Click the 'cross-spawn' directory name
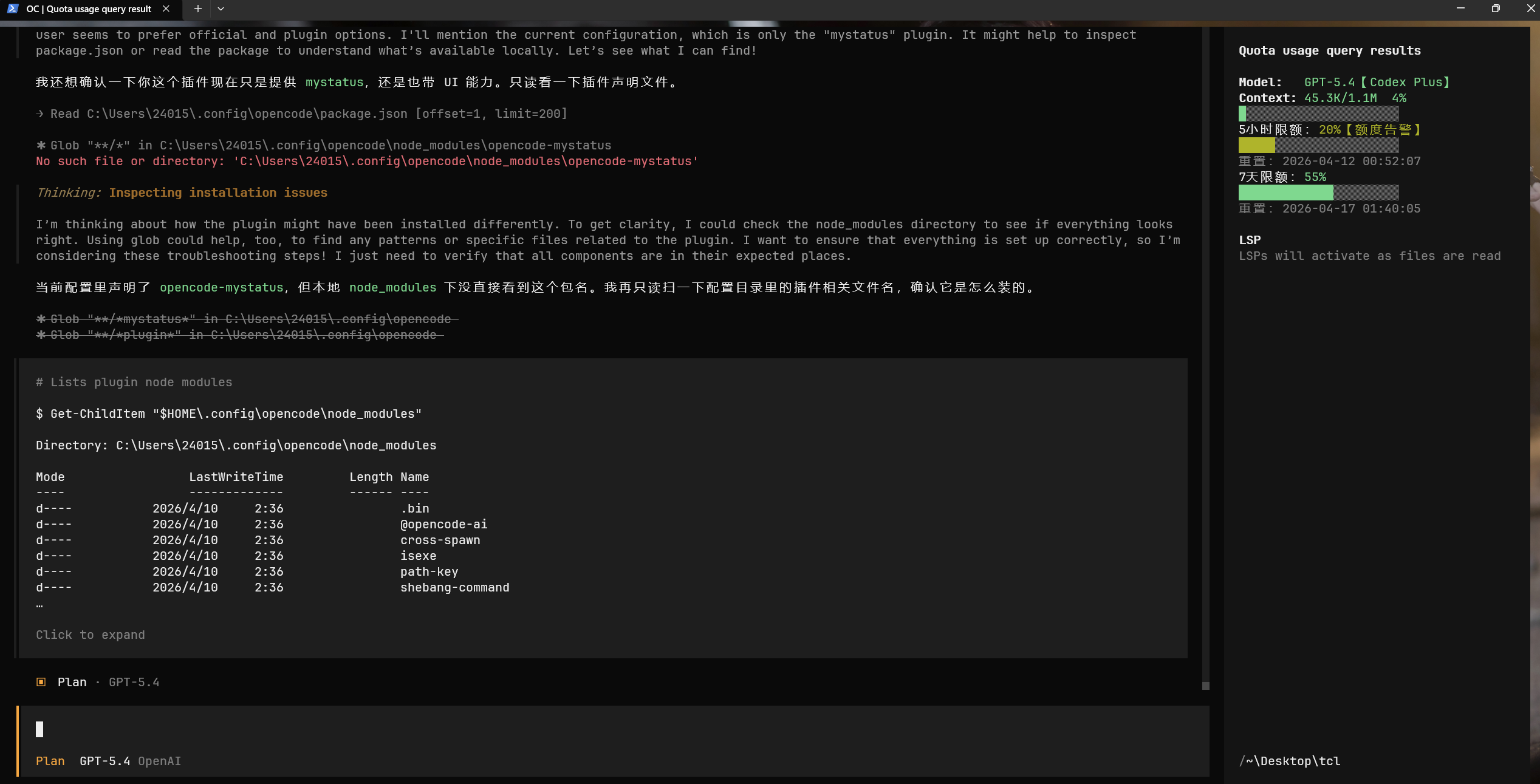The height and width of the screenshot is (784, 1540). click(x=440, y=540)
